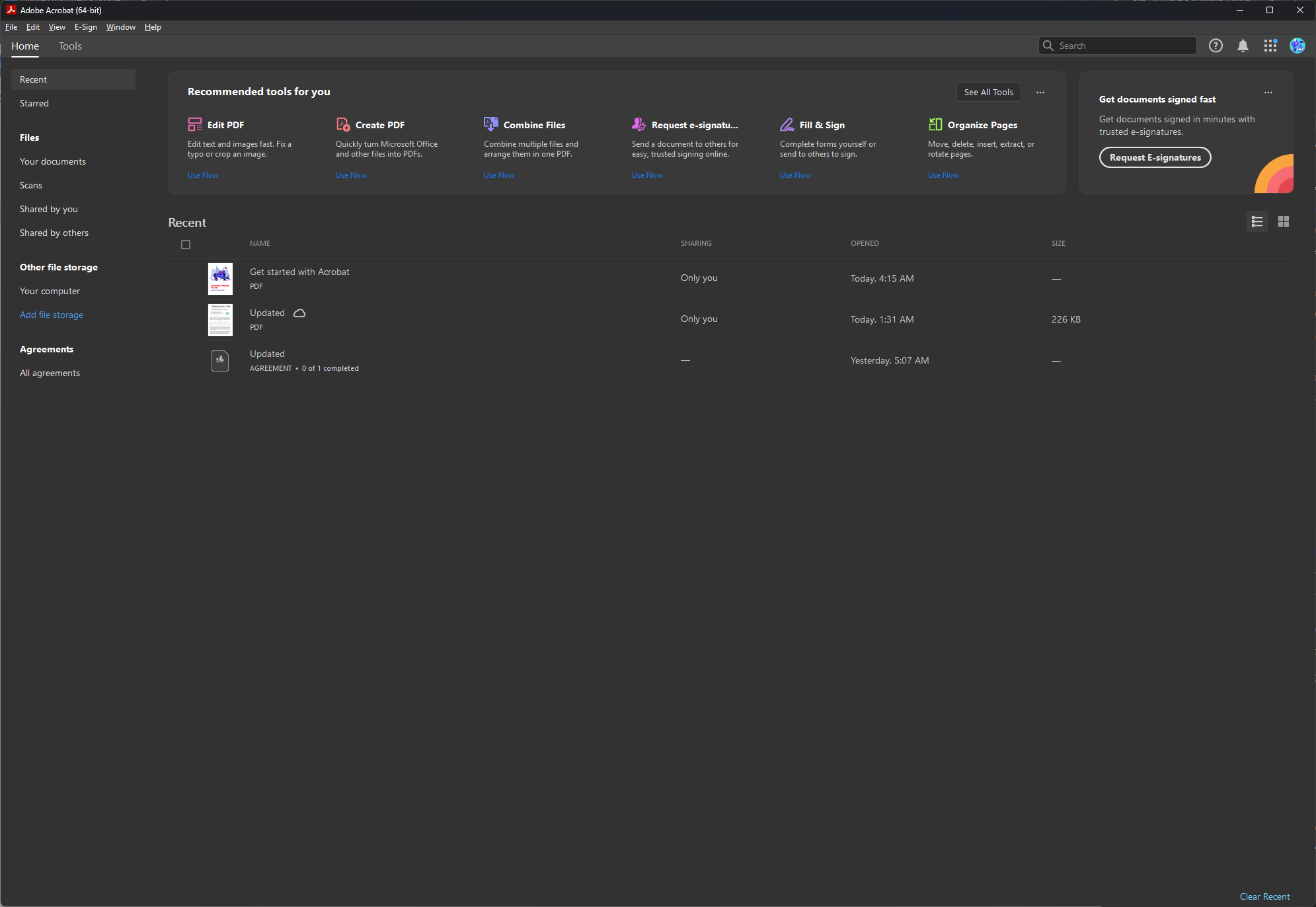Click the Combine Files tool icon

tap(490, 124)
